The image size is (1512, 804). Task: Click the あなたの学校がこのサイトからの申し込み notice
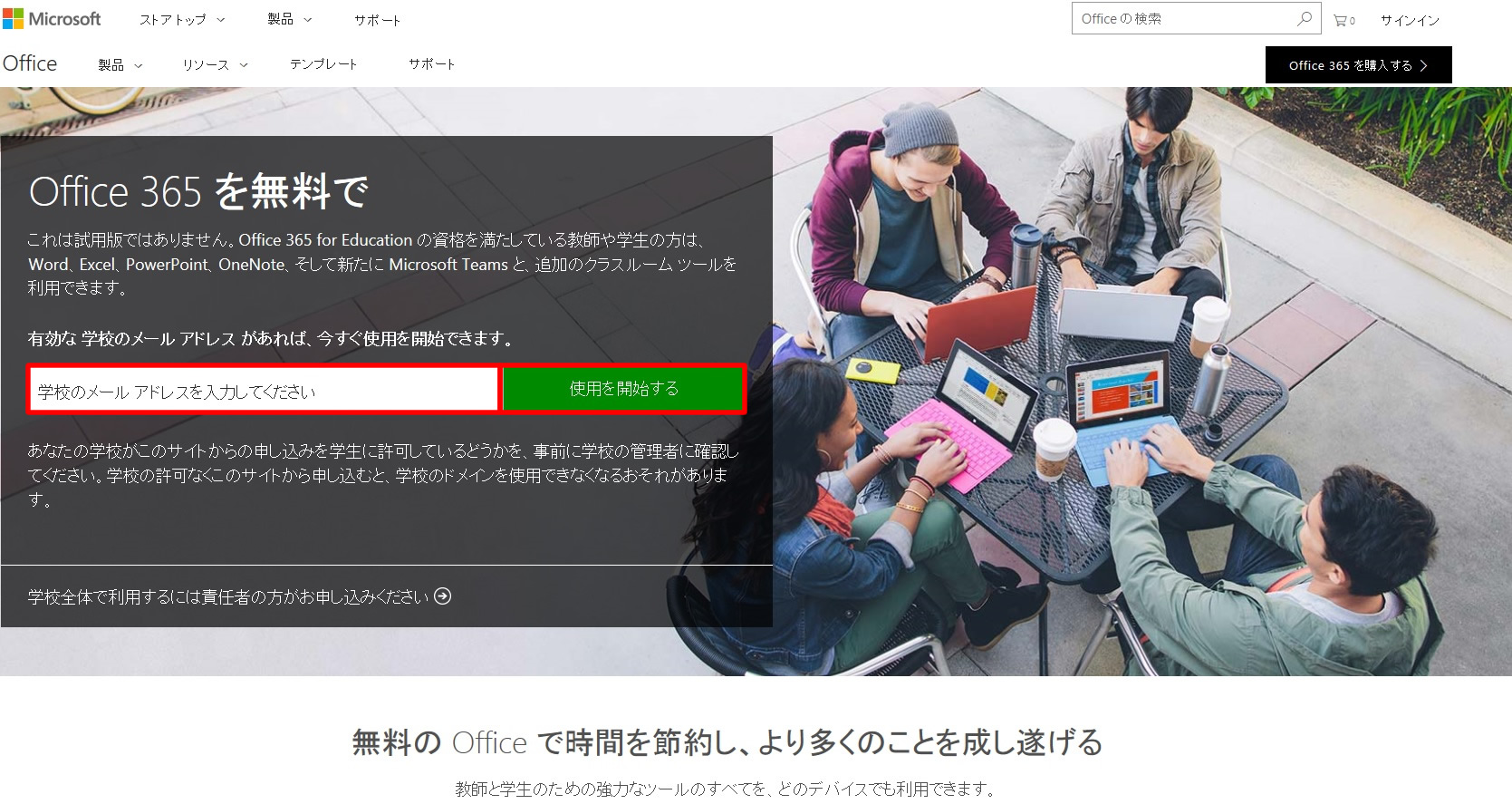(383, 475)
